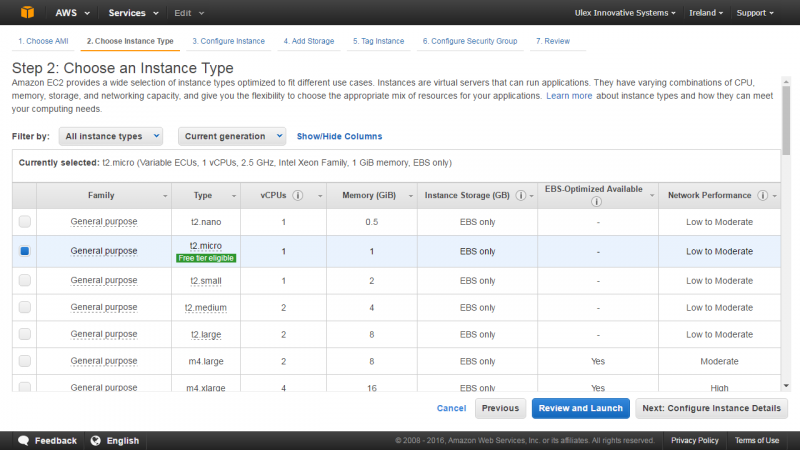Click the Memory (GiB) column sort arrow
This screenshot has height=450, width=800.
(x=410, y=196)
